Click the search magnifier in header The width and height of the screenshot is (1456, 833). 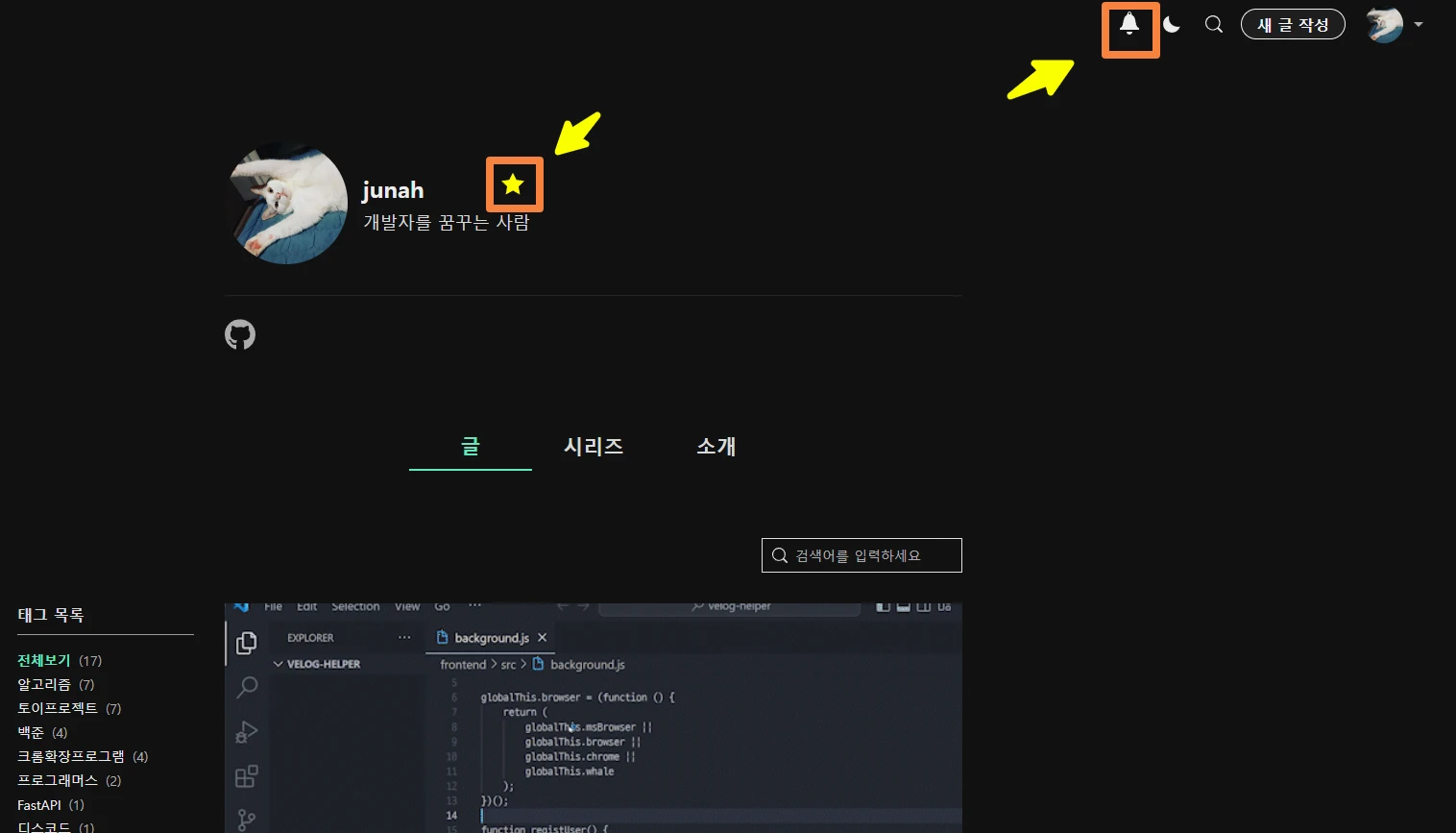pos(1214,25)
